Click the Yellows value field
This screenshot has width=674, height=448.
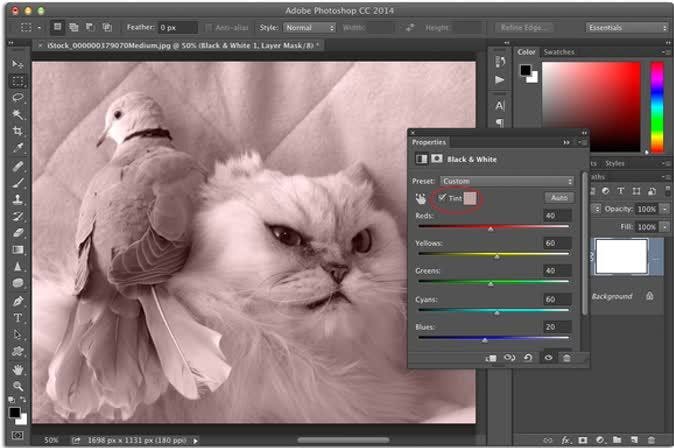pyautogui.click(x=557, y=243)
